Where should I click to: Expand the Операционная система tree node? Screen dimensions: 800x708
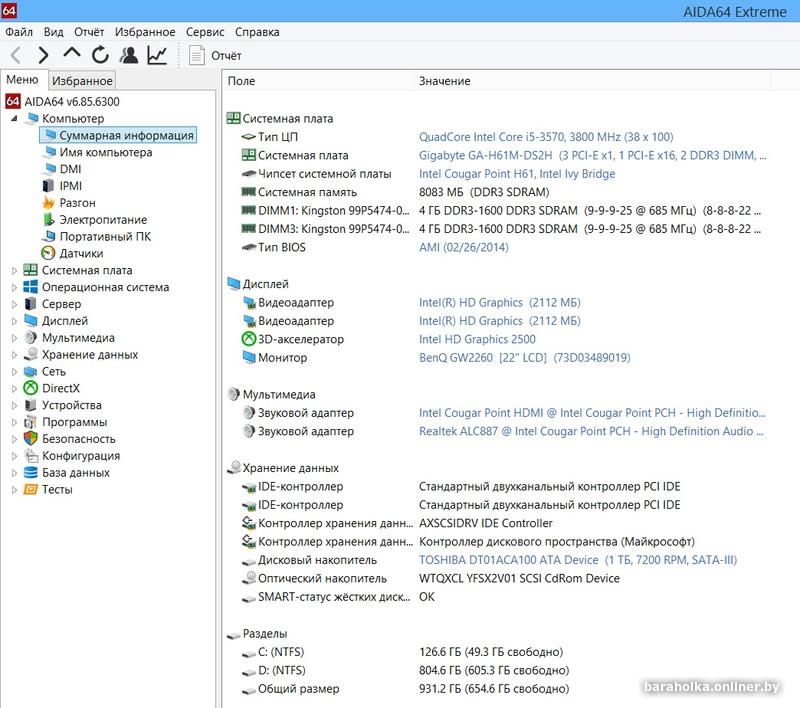click(14, 288)
